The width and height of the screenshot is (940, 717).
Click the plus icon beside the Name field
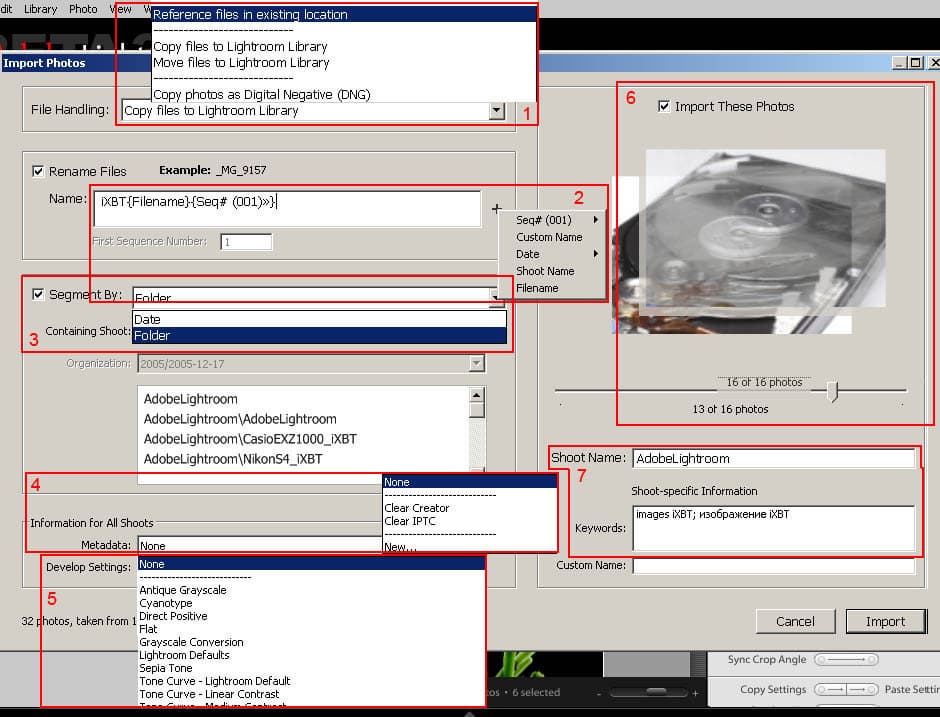click(x=496, y=209)
